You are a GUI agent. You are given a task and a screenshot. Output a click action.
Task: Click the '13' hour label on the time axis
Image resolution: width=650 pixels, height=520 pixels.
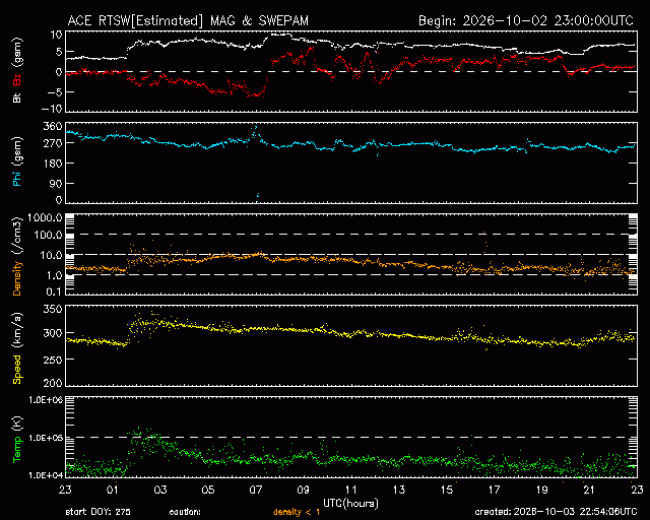tap(399, 490)
